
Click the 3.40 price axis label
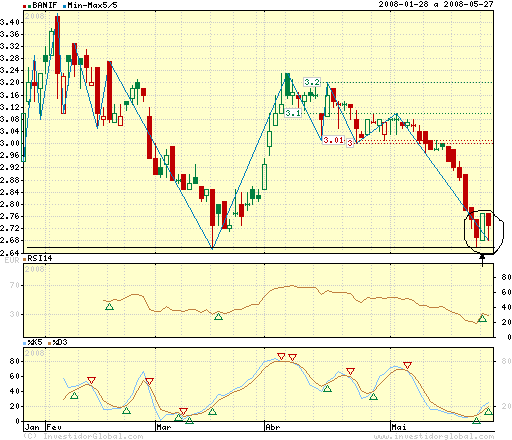point(9,22)
